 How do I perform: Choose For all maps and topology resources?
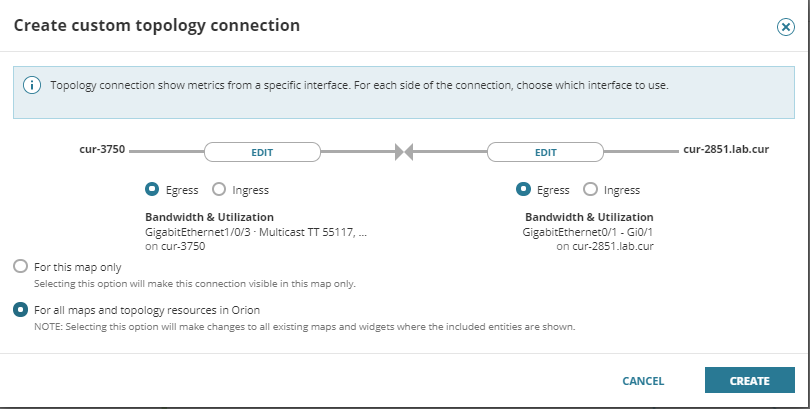click(20, 310)
